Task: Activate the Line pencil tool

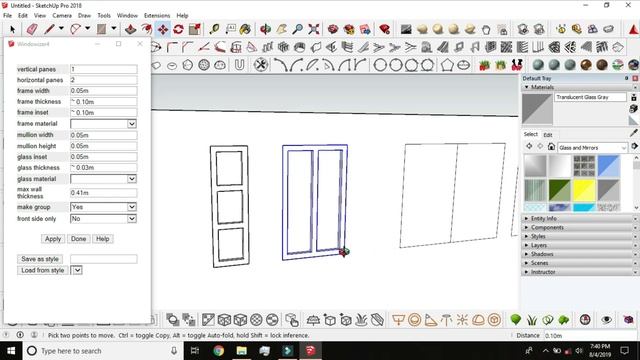Action: click(49, 29)
